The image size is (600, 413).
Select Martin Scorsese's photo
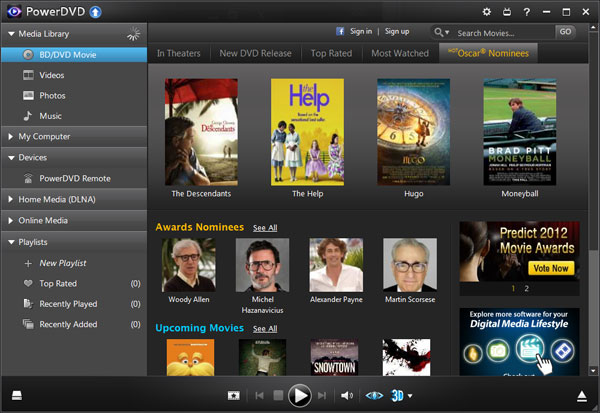[410, 265]
